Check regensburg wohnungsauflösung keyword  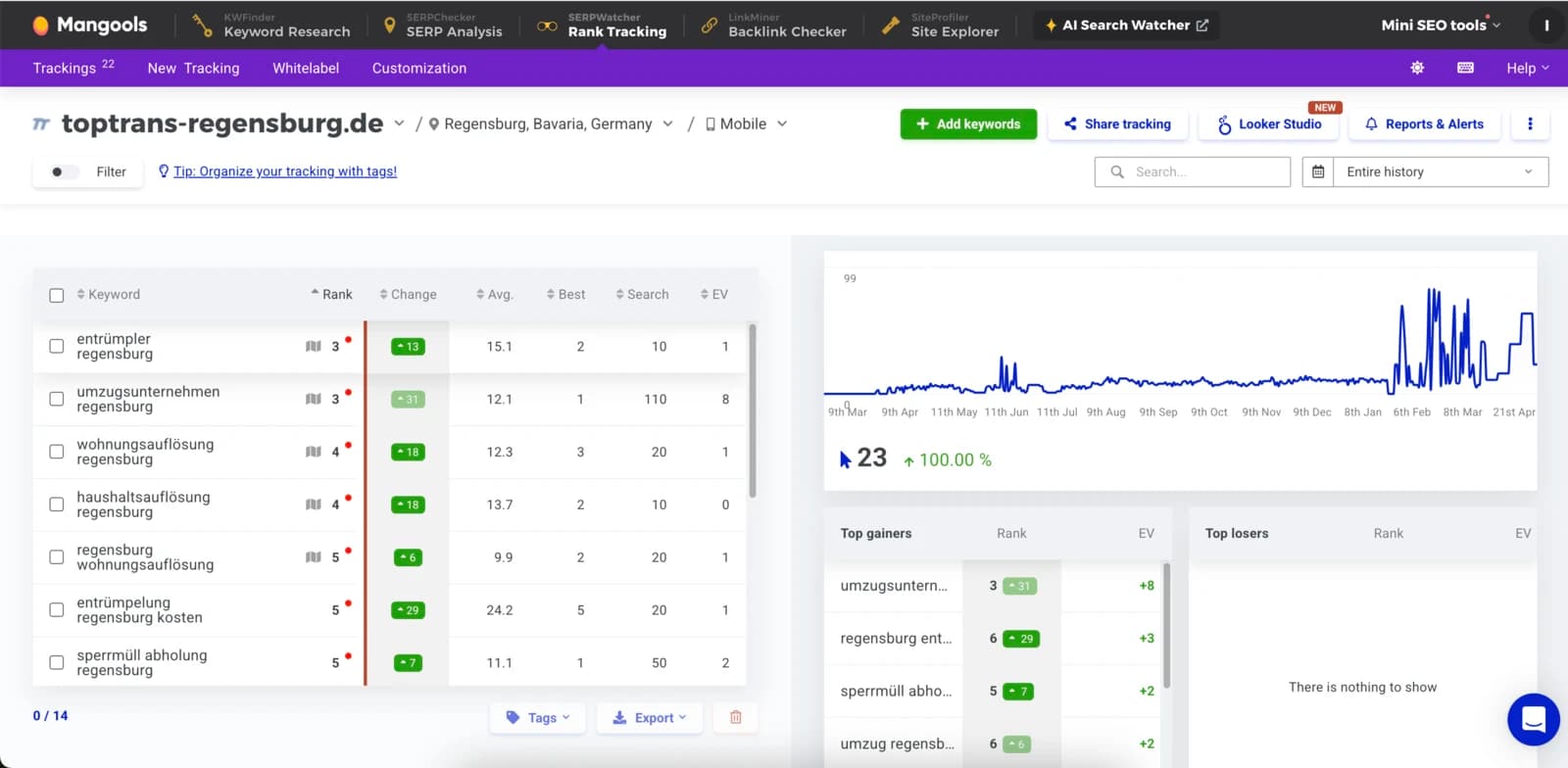pyautogui.click(x=57, y=557)
